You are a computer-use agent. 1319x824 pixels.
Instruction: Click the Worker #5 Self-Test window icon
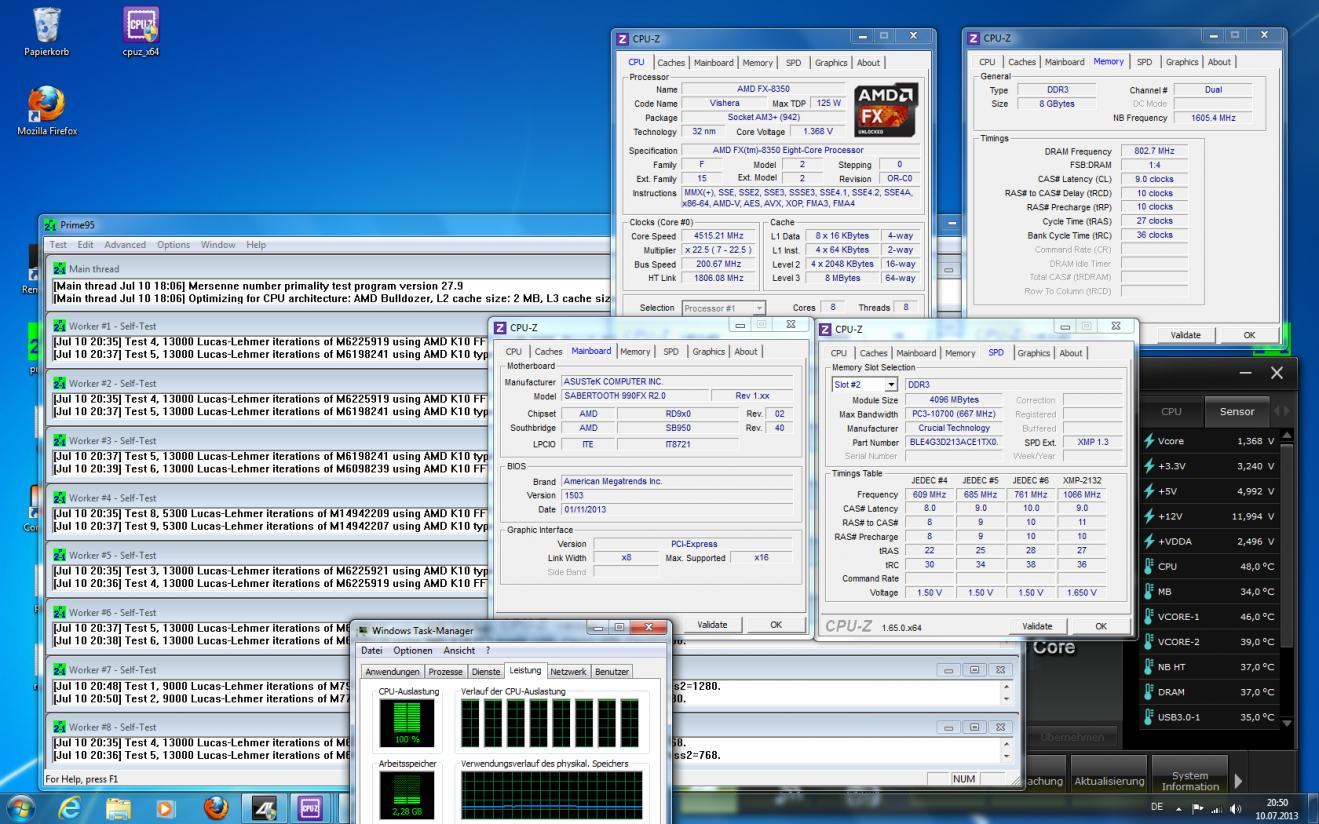click(x=59, y=555)
